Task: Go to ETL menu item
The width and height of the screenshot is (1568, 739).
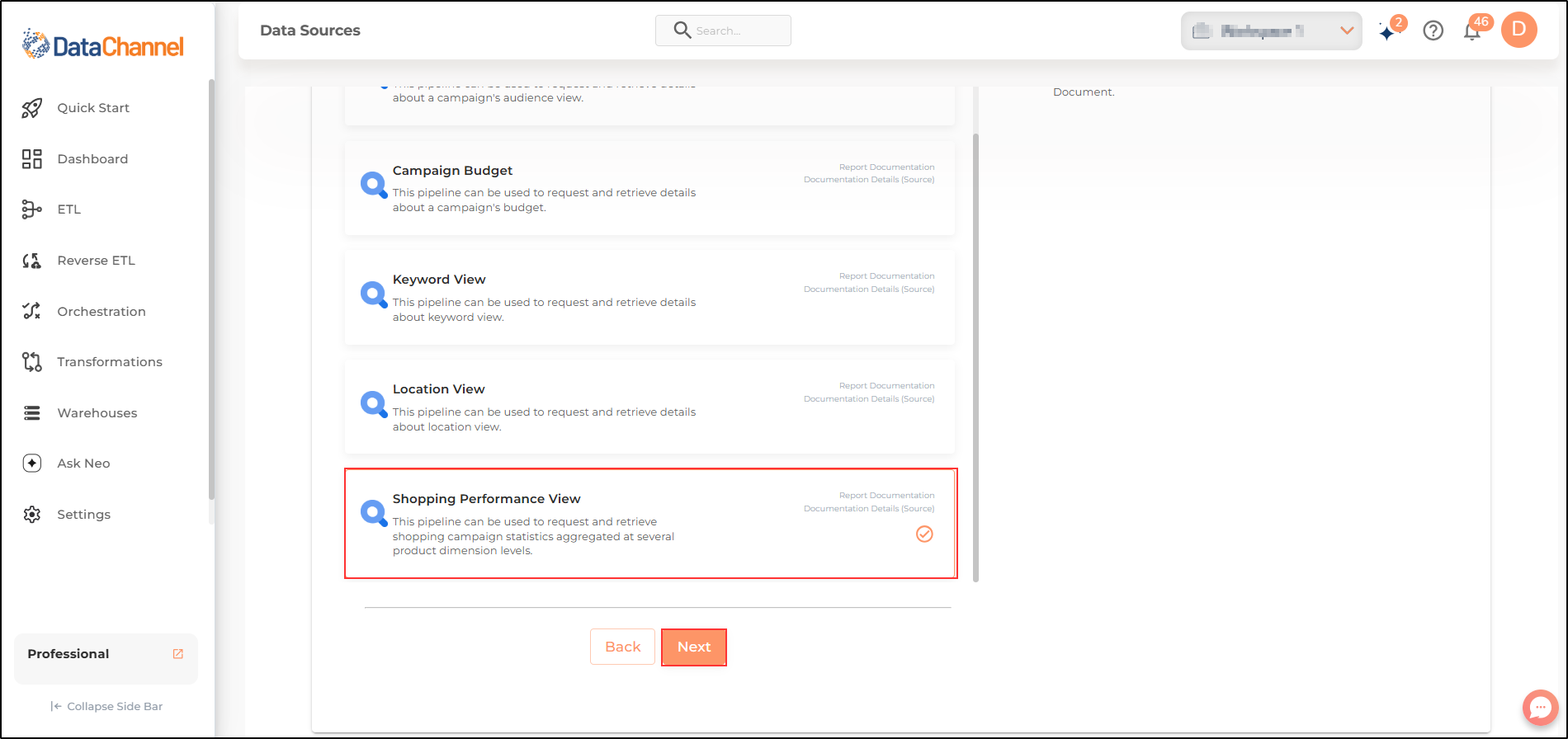Action: 69,209
